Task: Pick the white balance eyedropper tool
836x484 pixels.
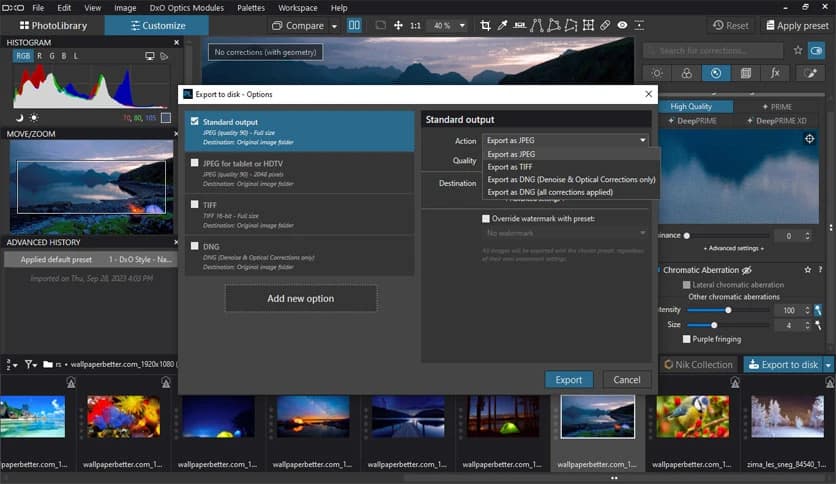Action: (502, 25)
